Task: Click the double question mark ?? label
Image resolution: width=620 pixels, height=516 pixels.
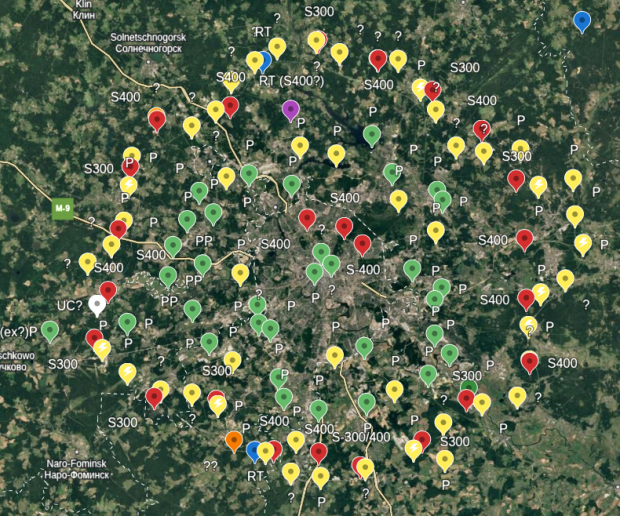Action: 210,466
